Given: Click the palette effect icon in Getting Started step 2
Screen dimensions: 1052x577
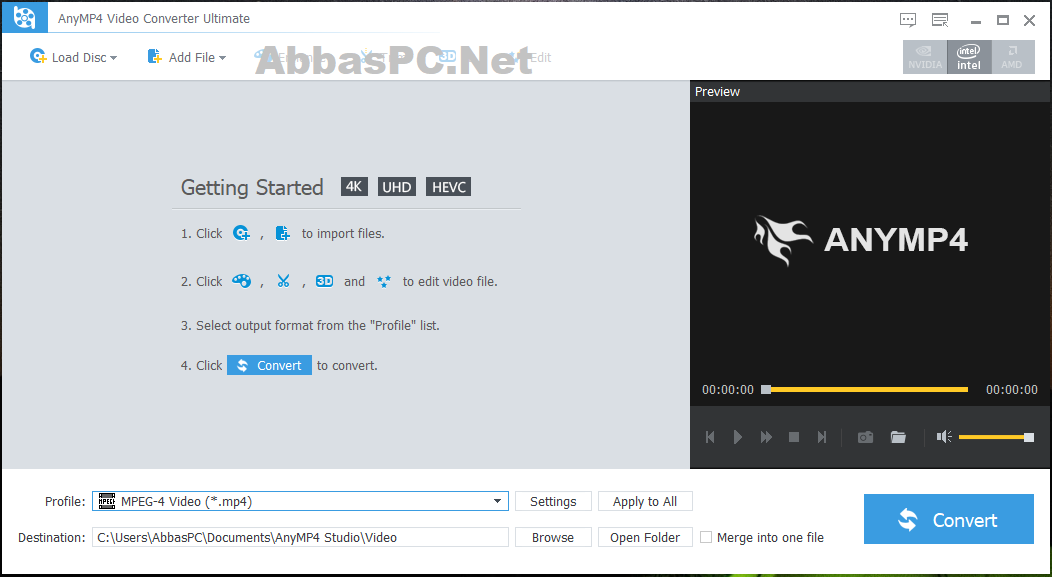Looking at the screenshot, I should click(x=242, y=281).
